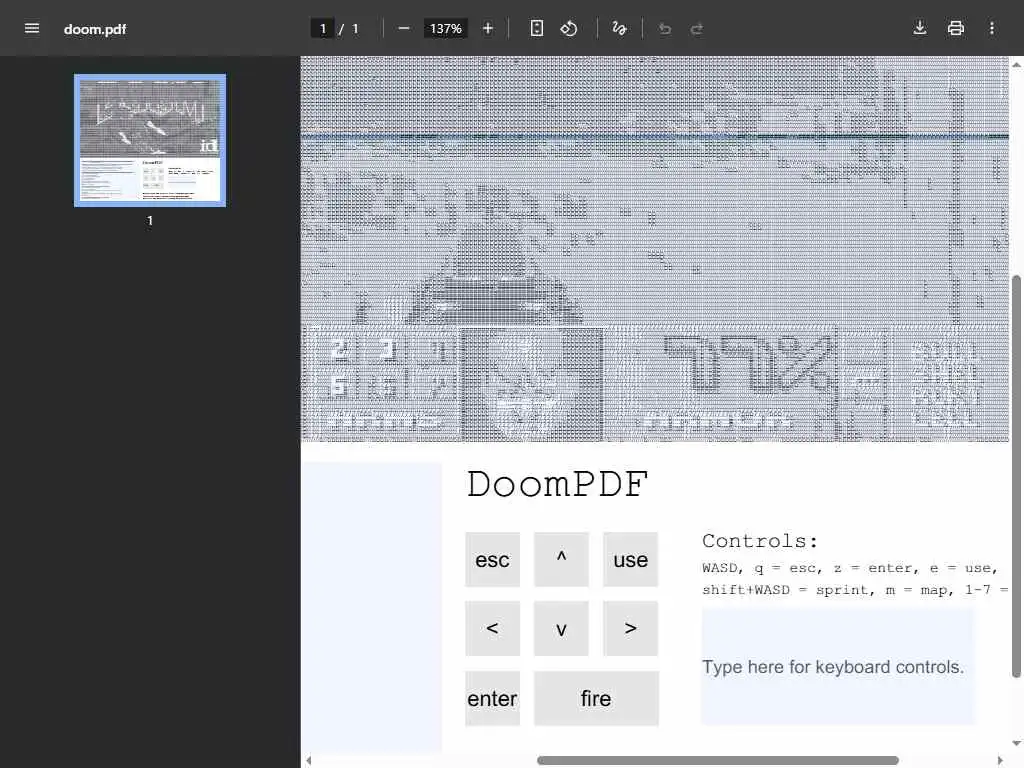Click the page number input field
The height and width of the screenshot is (768, 1024).
click(x=323, y=29)
